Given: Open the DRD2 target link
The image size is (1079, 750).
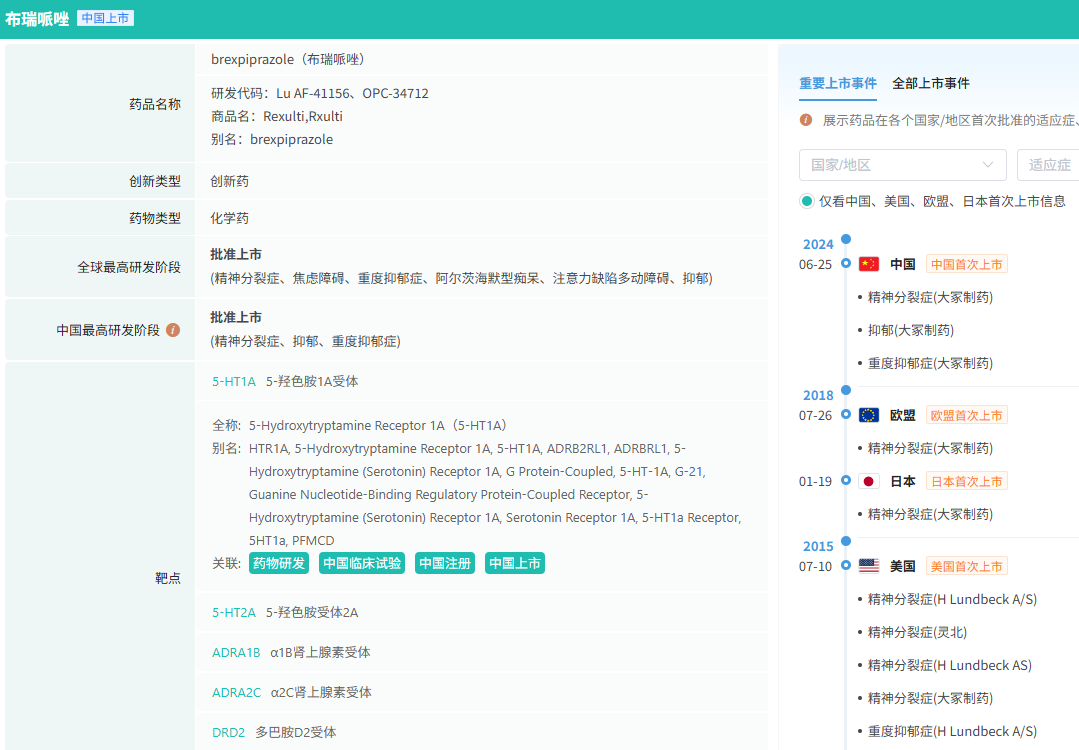Looking at the screenshot, I should click(x=228, y=732).
